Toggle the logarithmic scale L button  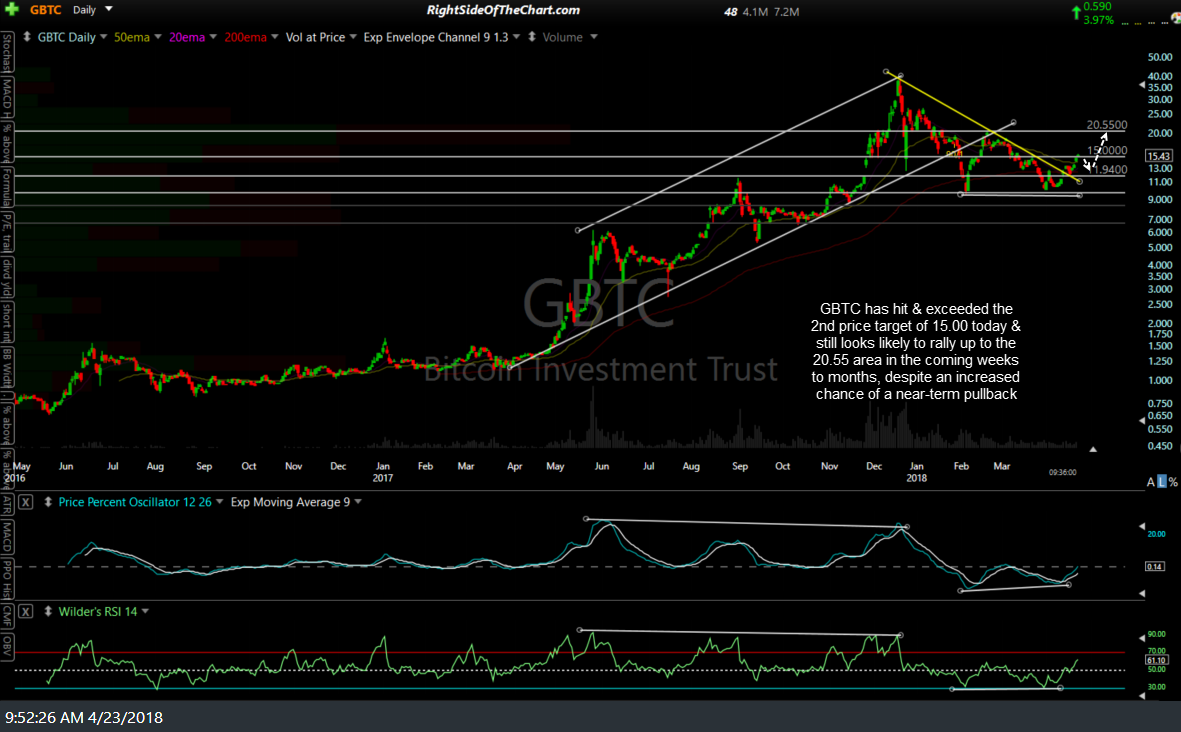1161,483
